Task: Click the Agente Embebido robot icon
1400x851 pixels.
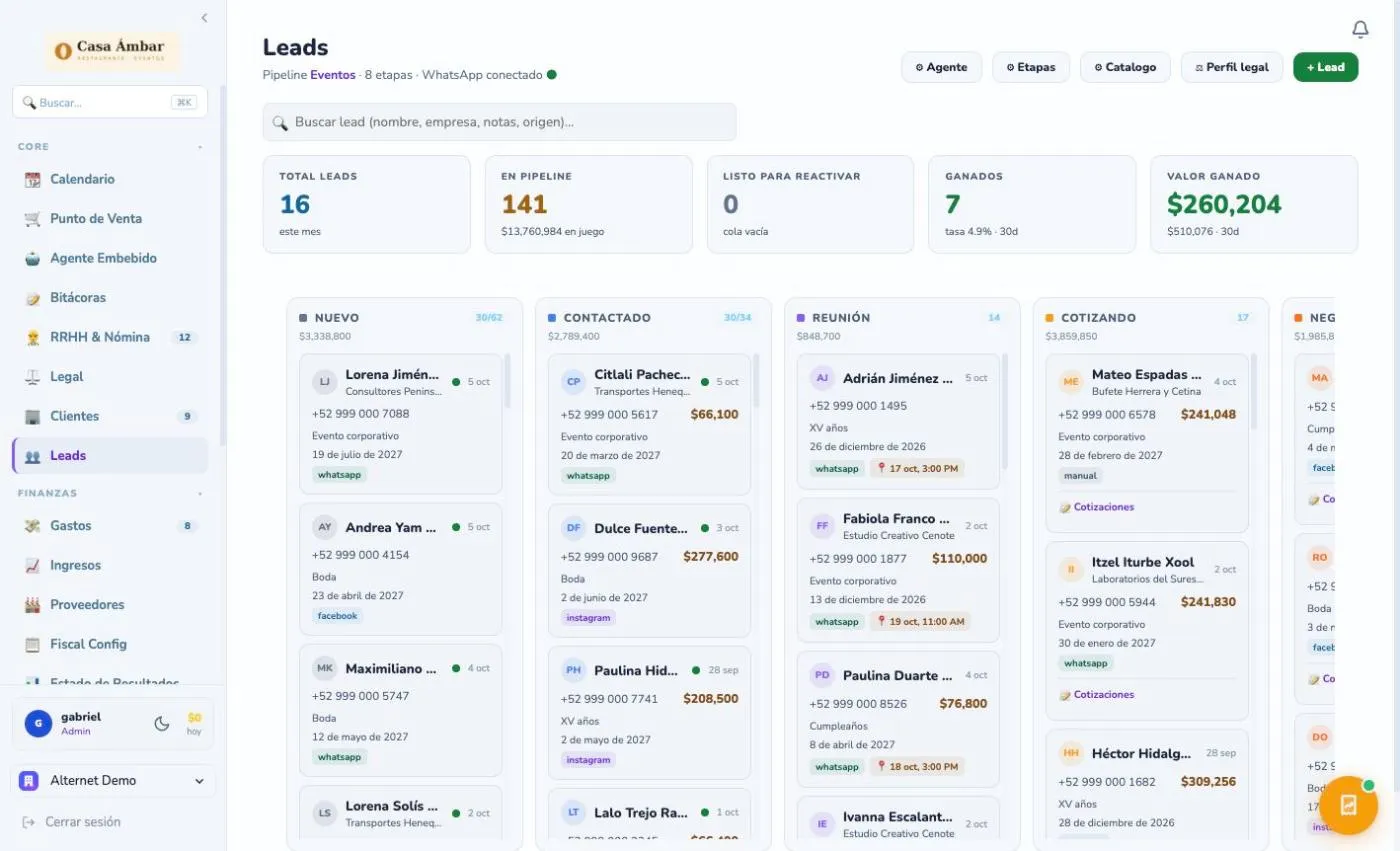Action: pos(32,258)
